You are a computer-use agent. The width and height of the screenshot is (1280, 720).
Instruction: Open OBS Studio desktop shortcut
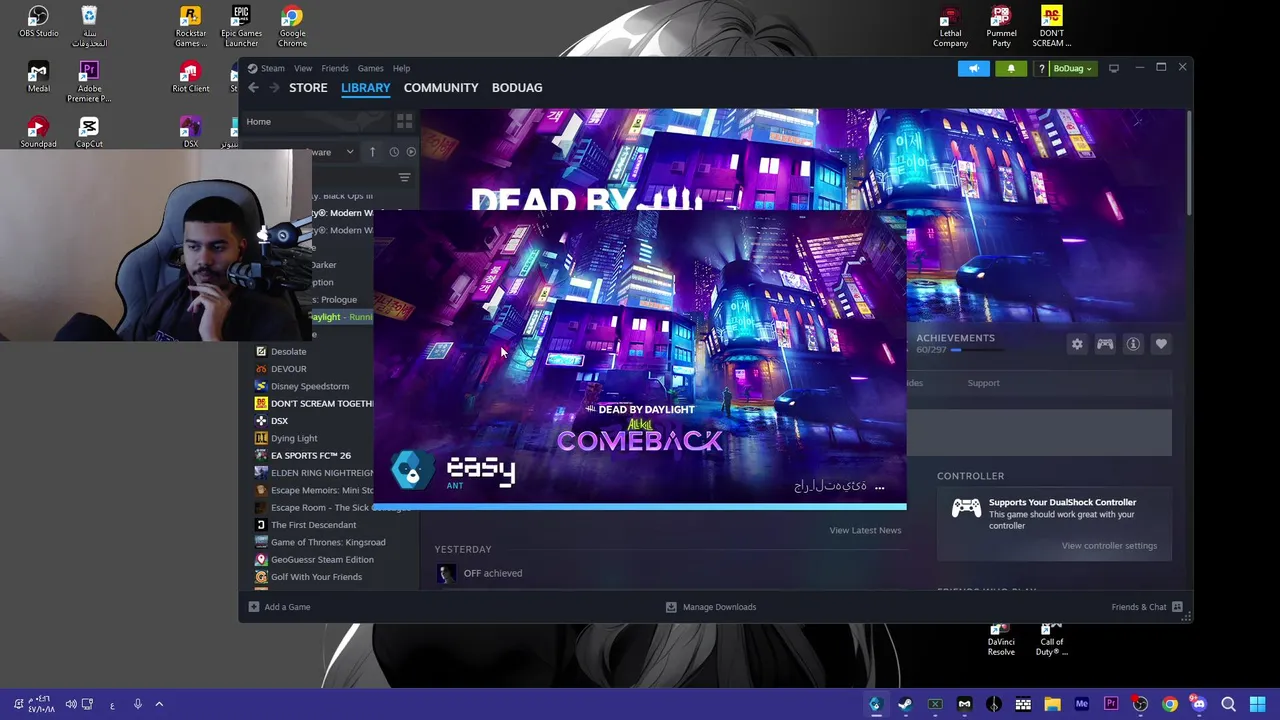pyautogui.click(x=38, y=22)
